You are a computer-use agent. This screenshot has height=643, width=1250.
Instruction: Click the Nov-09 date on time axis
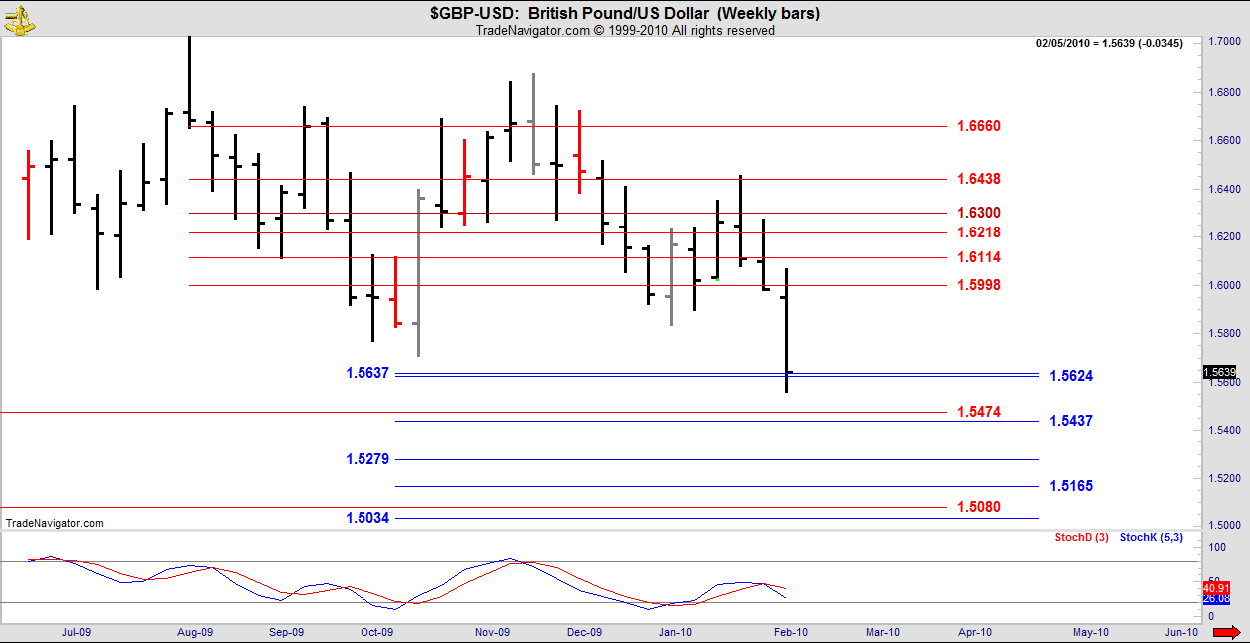click(x=493, y=632)
